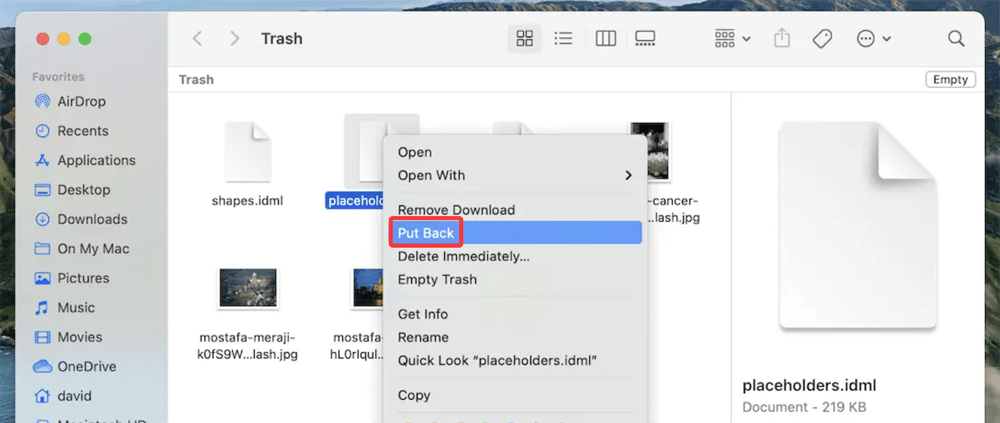The height and width of the screenshot is (423, 1000).
Task: Click the Tags icon in toolbar
Action: tap(822, 39)
